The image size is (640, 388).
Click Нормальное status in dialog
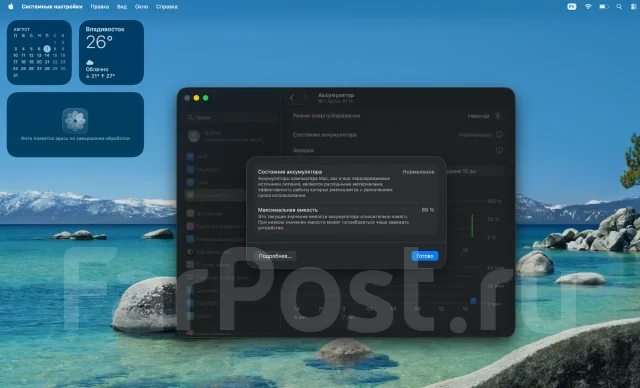(x=418, y=172)
